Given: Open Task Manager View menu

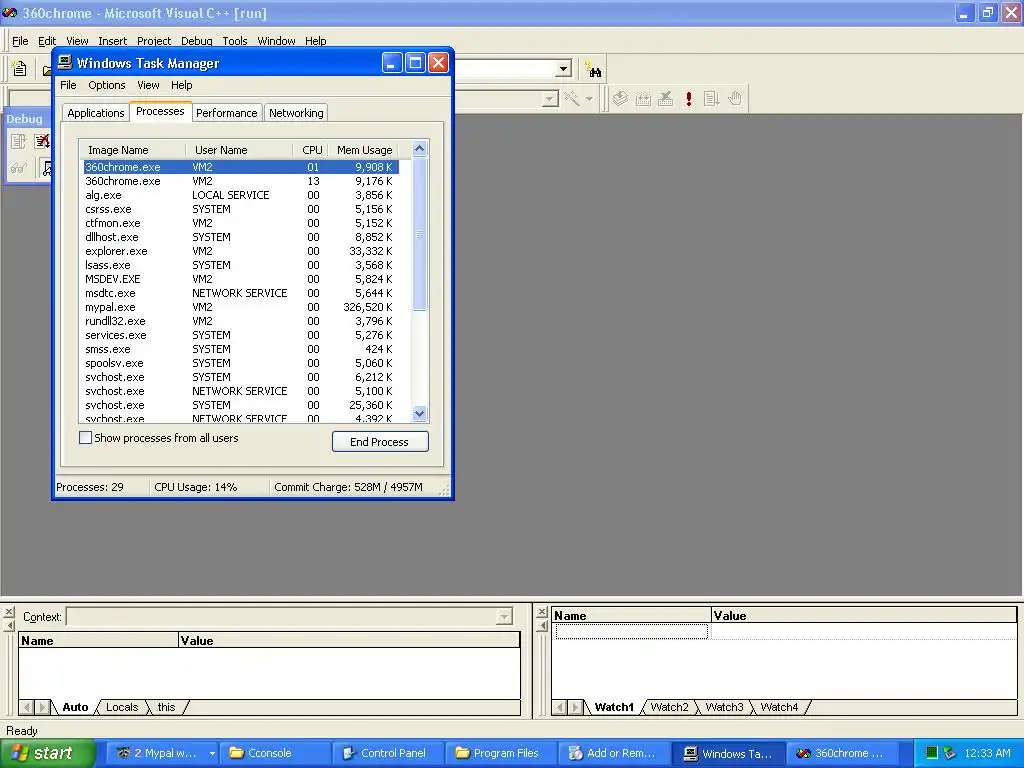Looking at the screenshot, I should click(148, 85).
